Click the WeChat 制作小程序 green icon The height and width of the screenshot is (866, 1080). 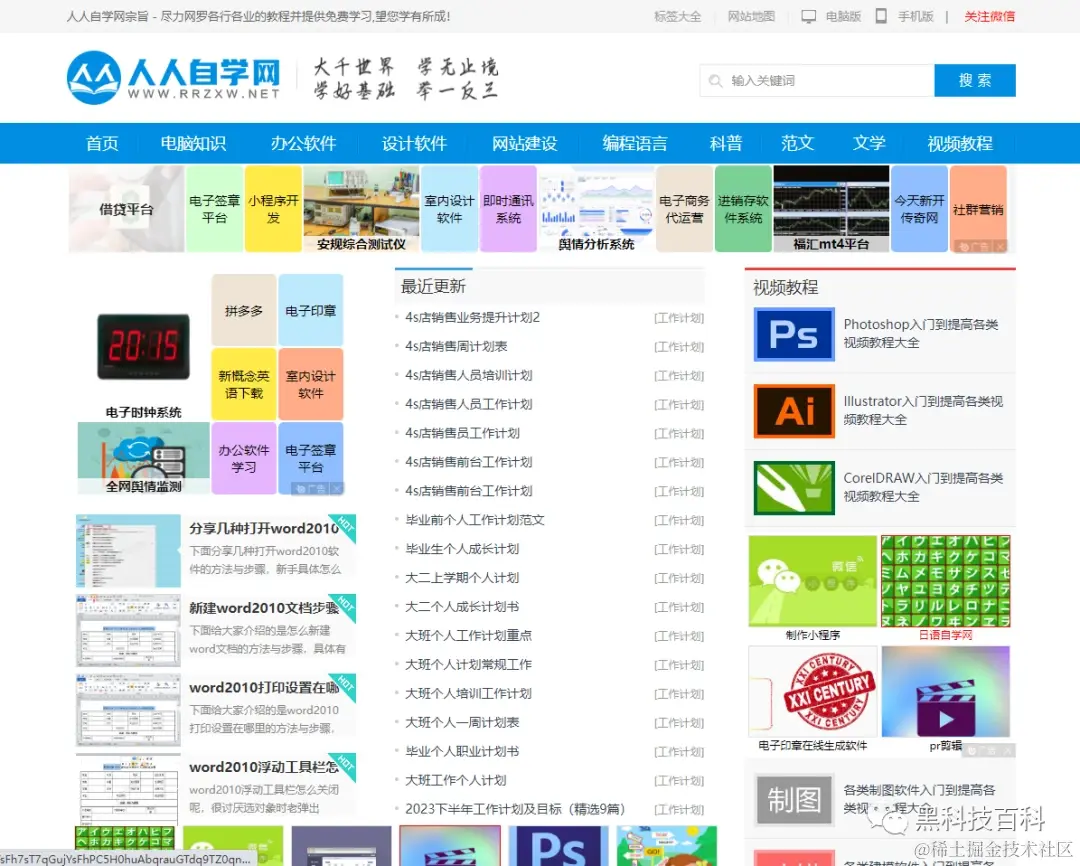(x=812, y=581)
